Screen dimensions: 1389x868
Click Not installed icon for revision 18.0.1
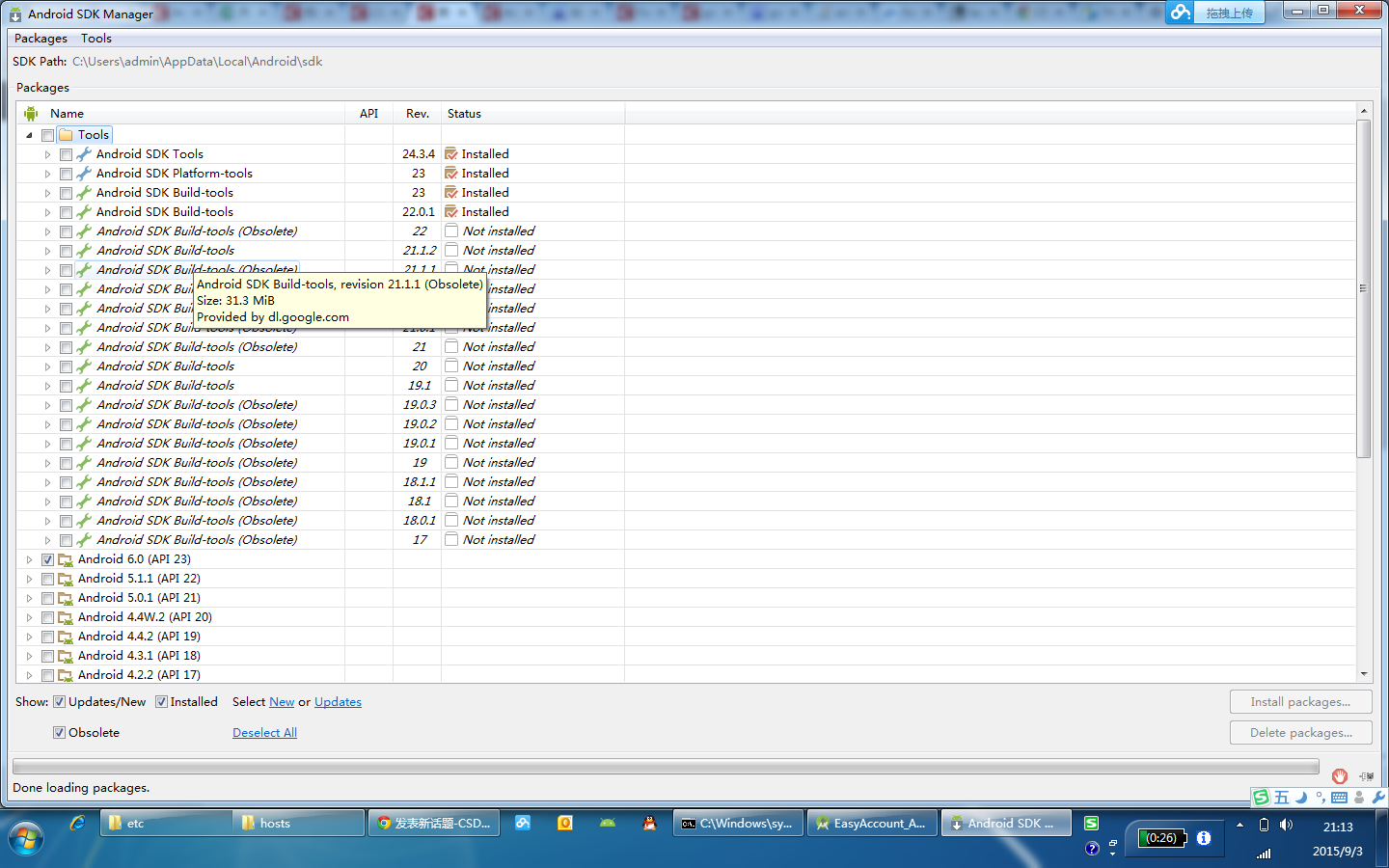[450, 521]
